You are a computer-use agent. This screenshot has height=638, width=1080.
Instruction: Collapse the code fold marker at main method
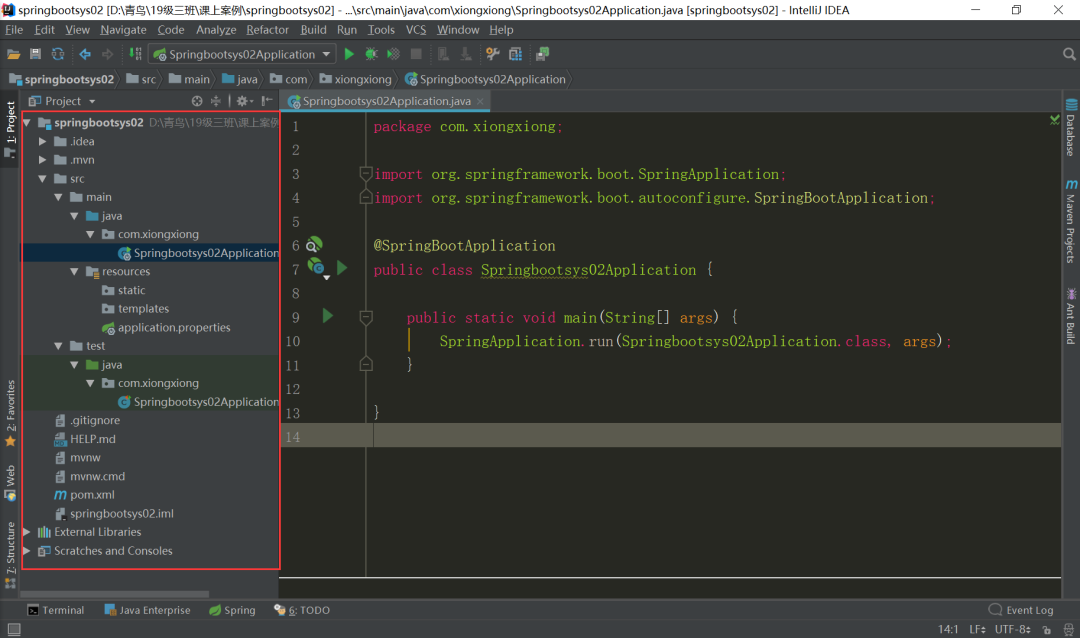pos(366,317)
